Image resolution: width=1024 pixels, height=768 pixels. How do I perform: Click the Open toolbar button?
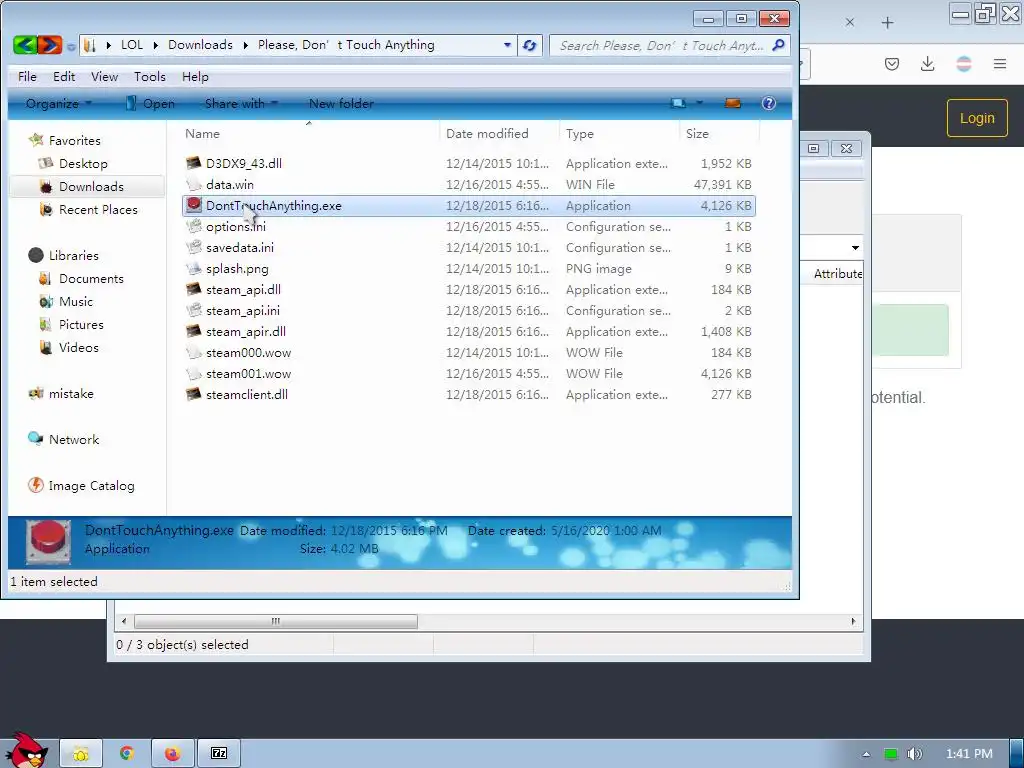pos(150,103)
